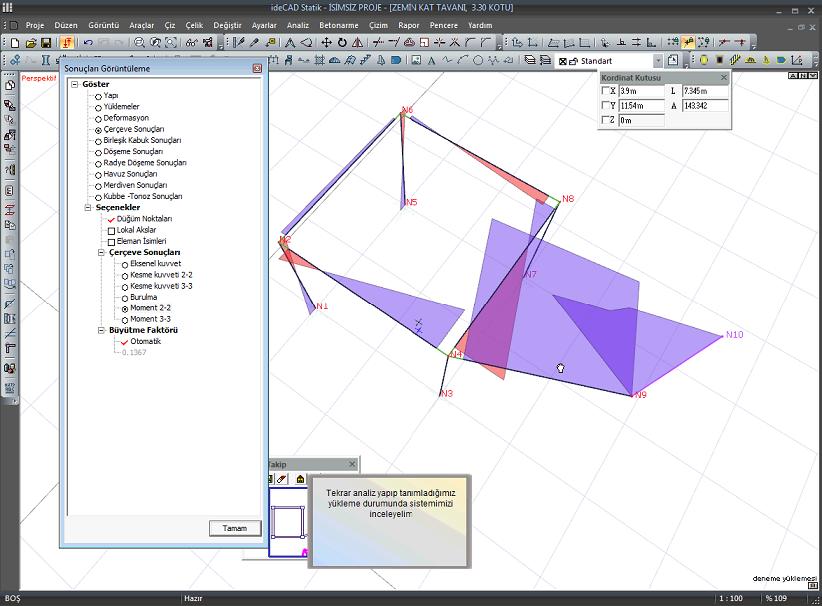Click the eyedropper tool icon
This screenshot has width=822, height=606.
(x=255, y=43)
